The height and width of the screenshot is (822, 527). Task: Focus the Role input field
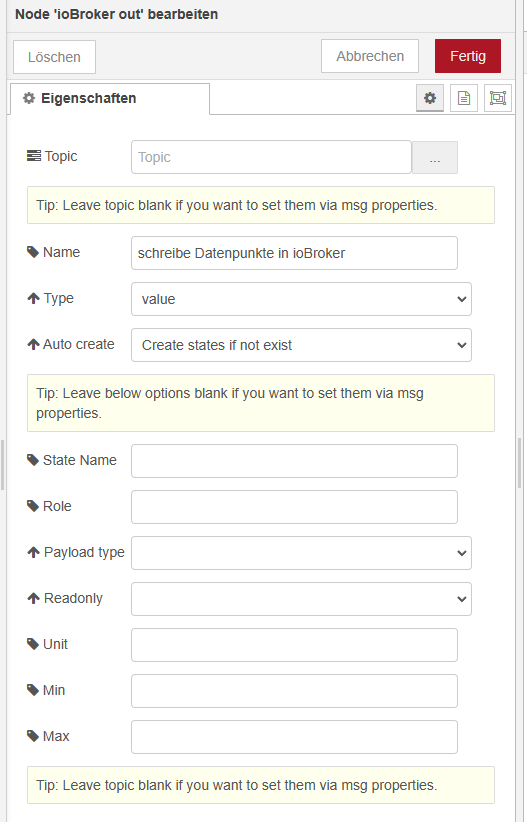tap(294, 507)
